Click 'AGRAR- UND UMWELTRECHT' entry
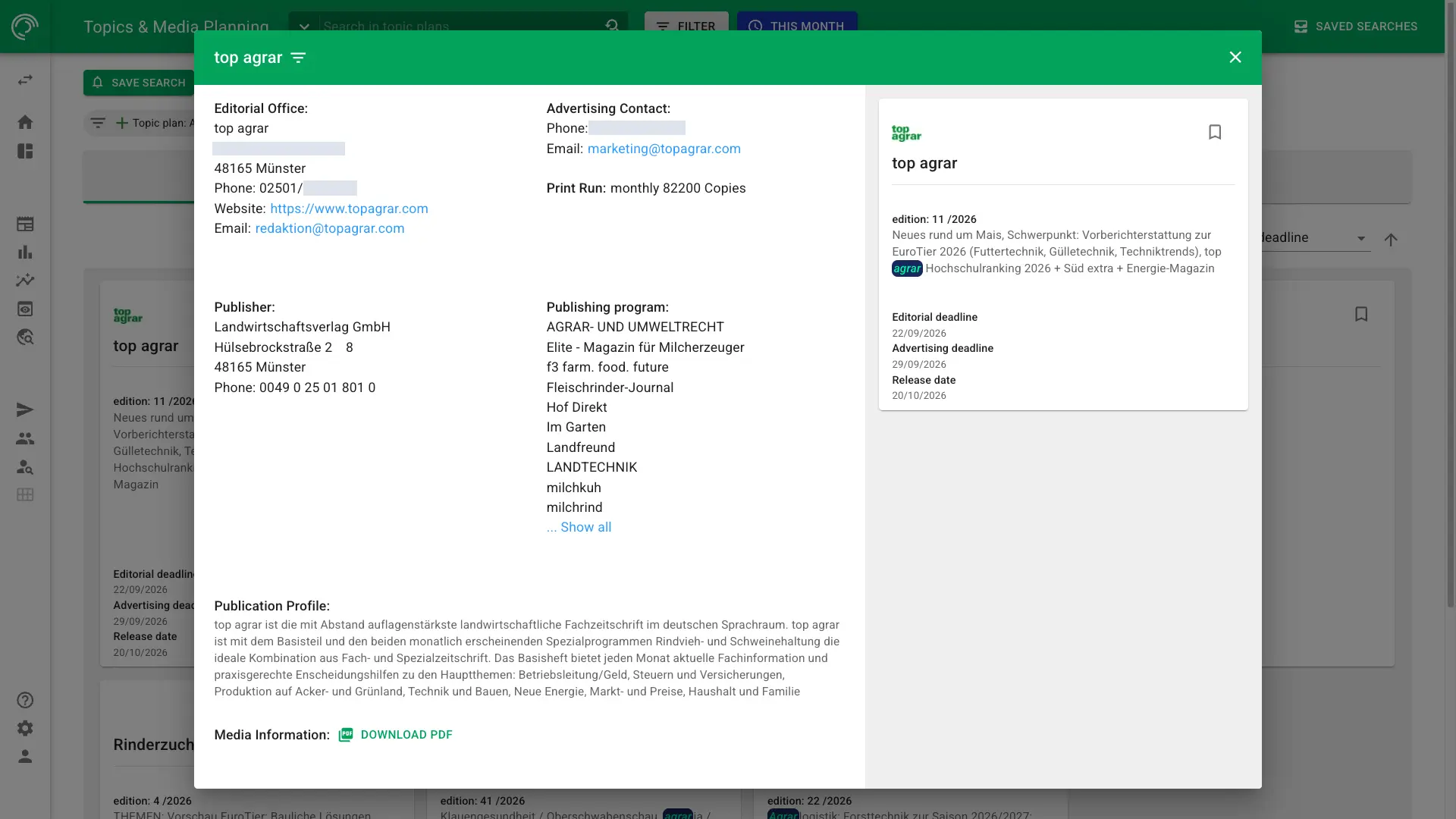 tap(635, 327)
